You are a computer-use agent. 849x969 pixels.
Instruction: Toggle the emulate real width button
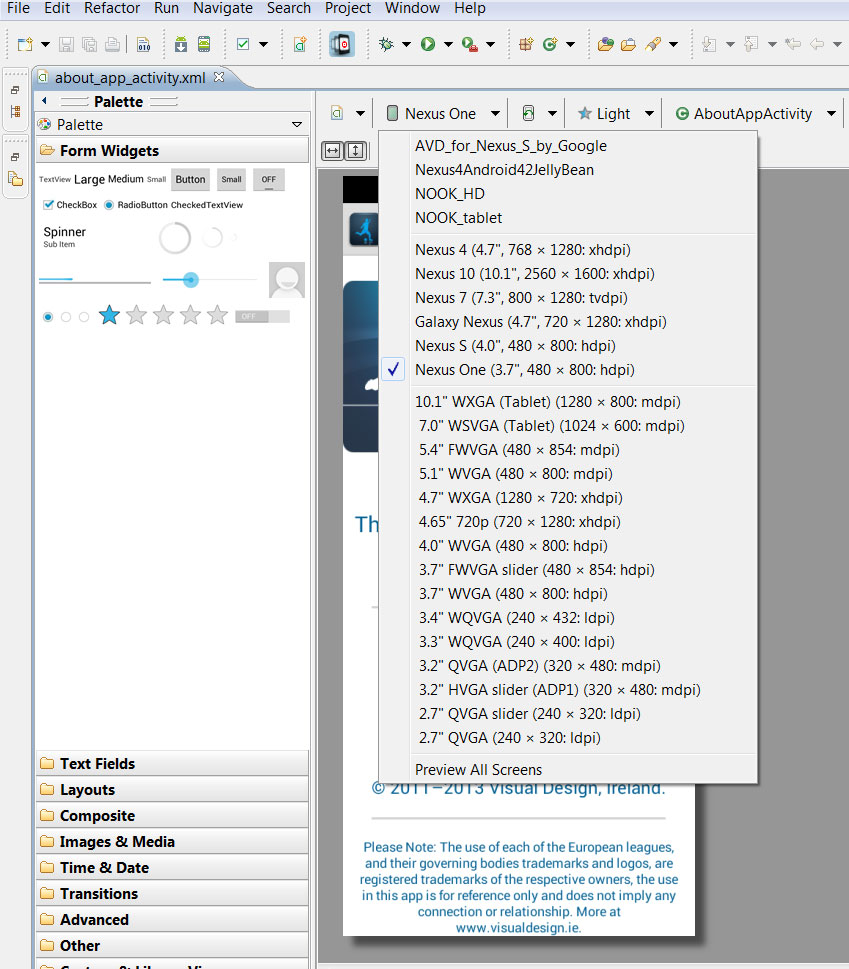click(332, 151)
